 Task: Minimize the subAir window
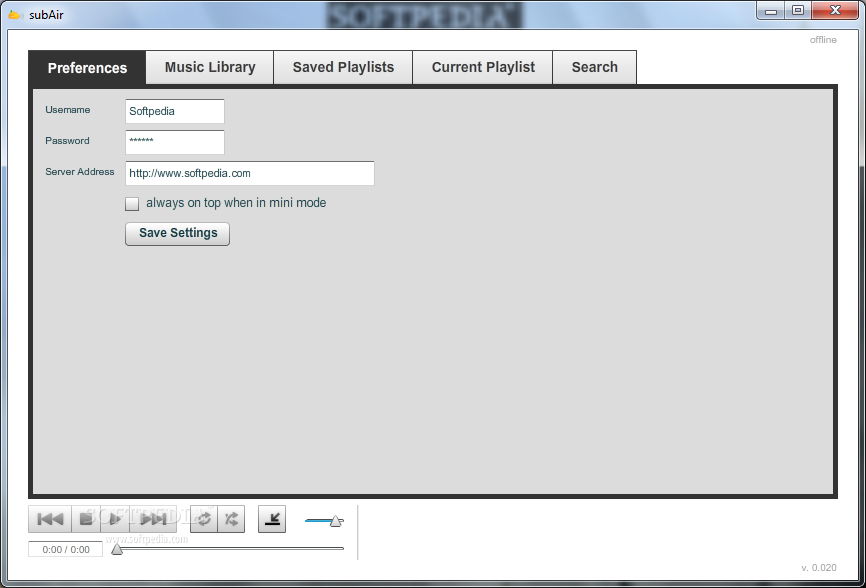pos(771,11)
